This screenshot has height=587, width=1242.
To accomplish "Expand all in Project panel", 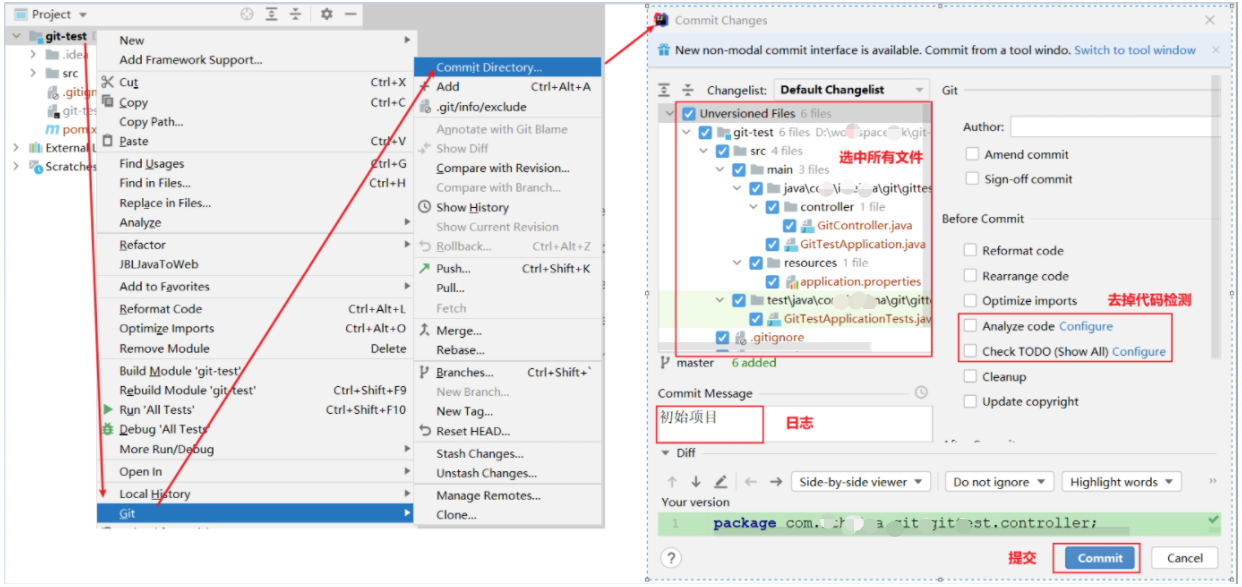I will click(x=272, y=14).
